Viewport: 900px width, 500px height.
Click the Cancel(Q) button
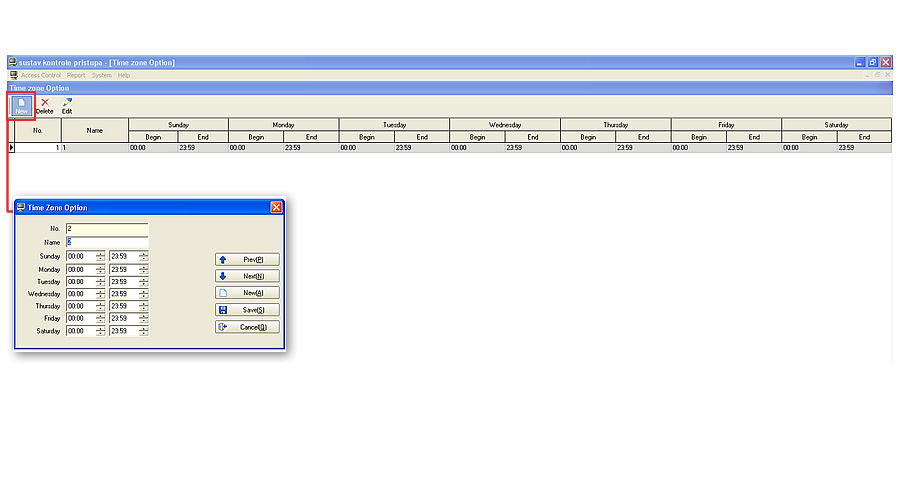click(247, 327)
